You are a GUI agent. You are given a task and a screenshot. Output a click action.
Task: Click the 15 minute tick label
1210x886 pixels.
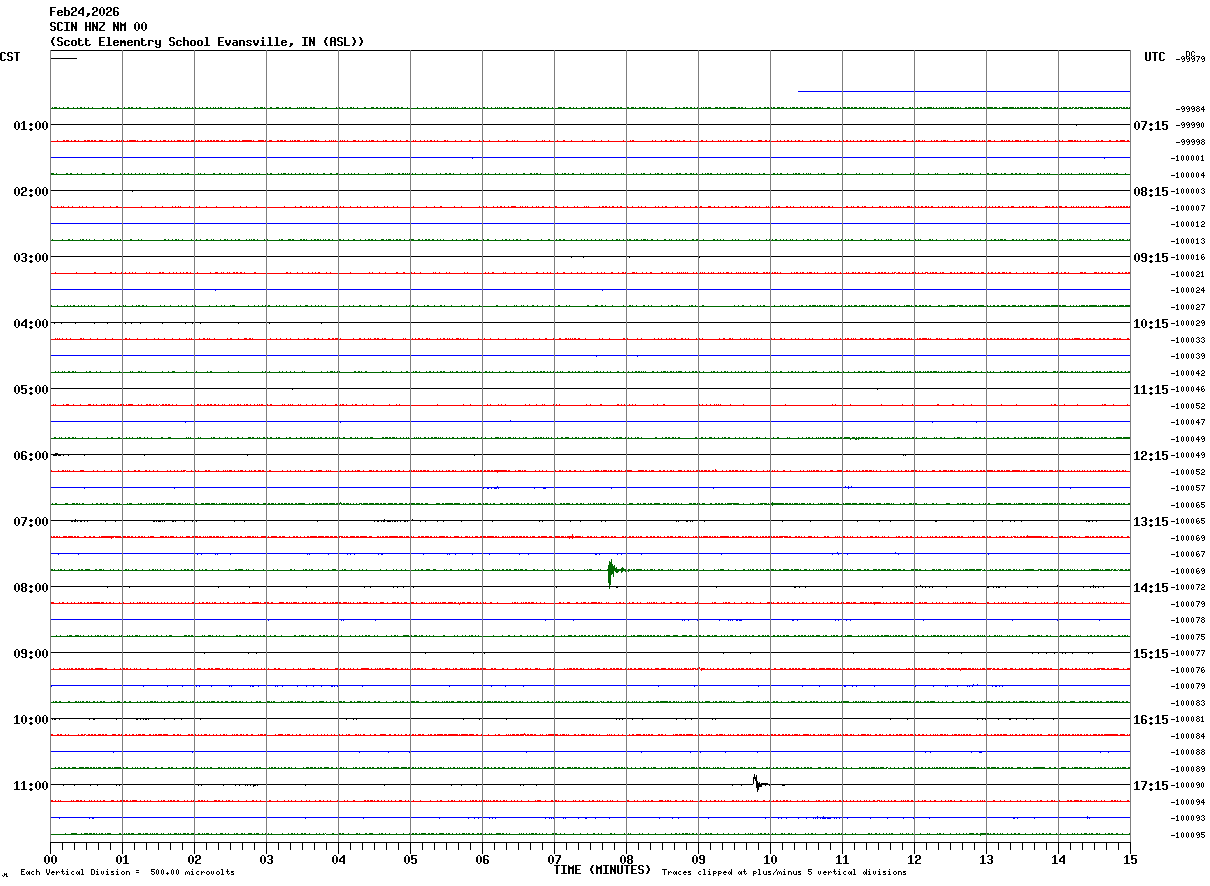click(1130, 859)
